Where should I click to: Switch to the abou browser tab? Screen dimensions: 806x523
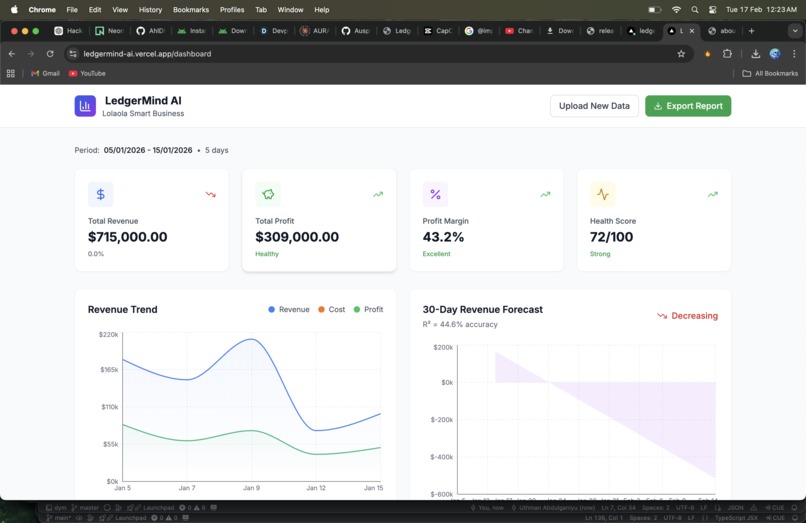coord(722,31)
